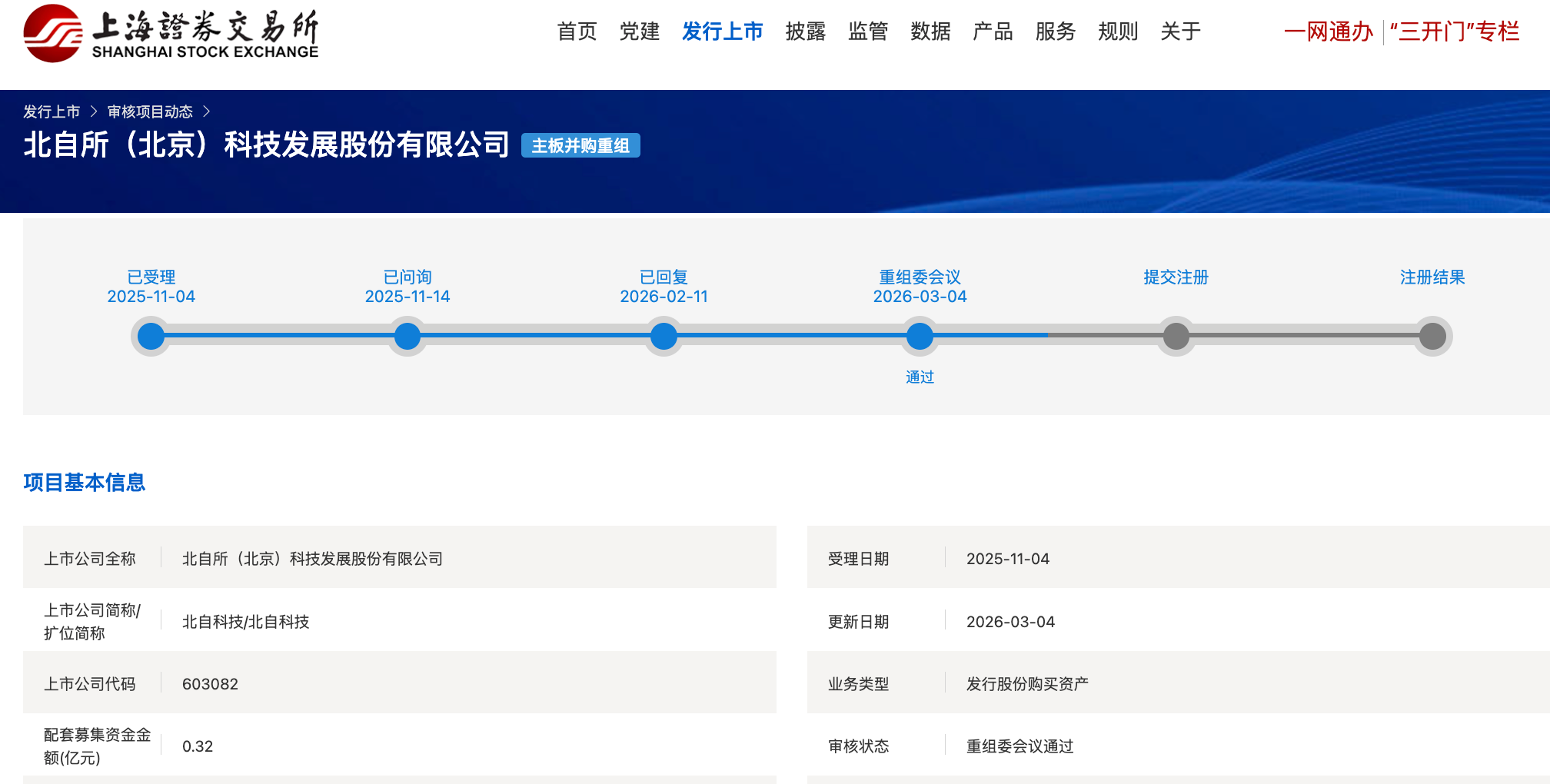Click the Shanghai Stock Exchange logo
Image resolution: width=1550 pixels, height=784 pixels.
(x=171, y=34)
